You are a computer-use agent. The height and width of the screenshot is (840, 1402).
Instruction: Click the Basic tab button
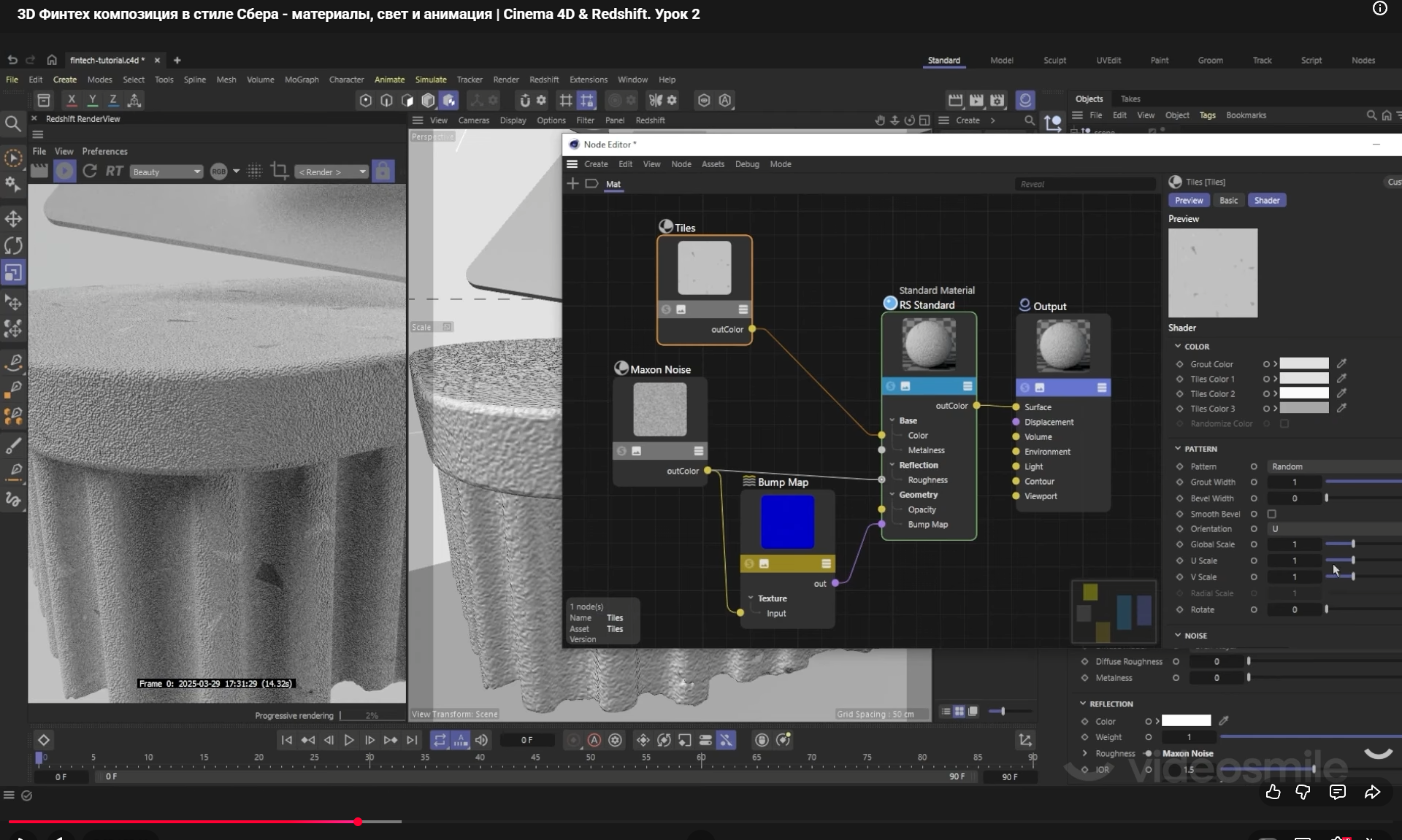(1228, 200)
